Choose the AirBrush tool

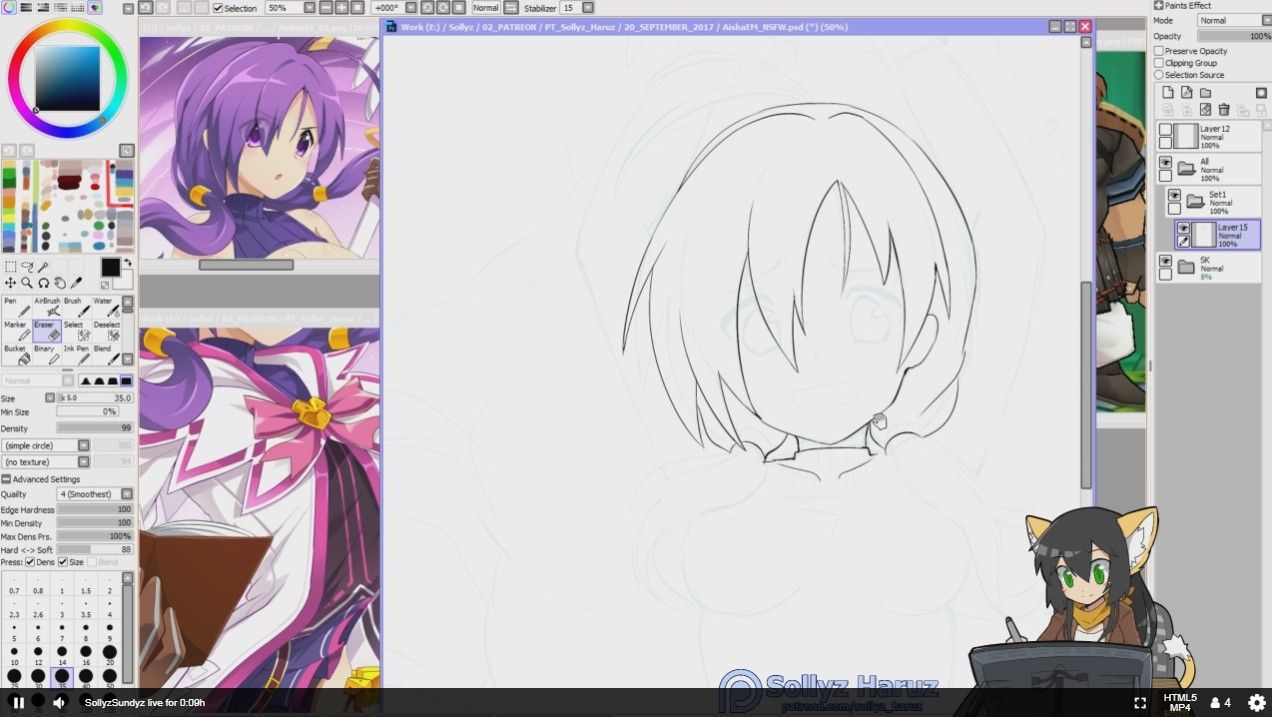click(46, 306)
